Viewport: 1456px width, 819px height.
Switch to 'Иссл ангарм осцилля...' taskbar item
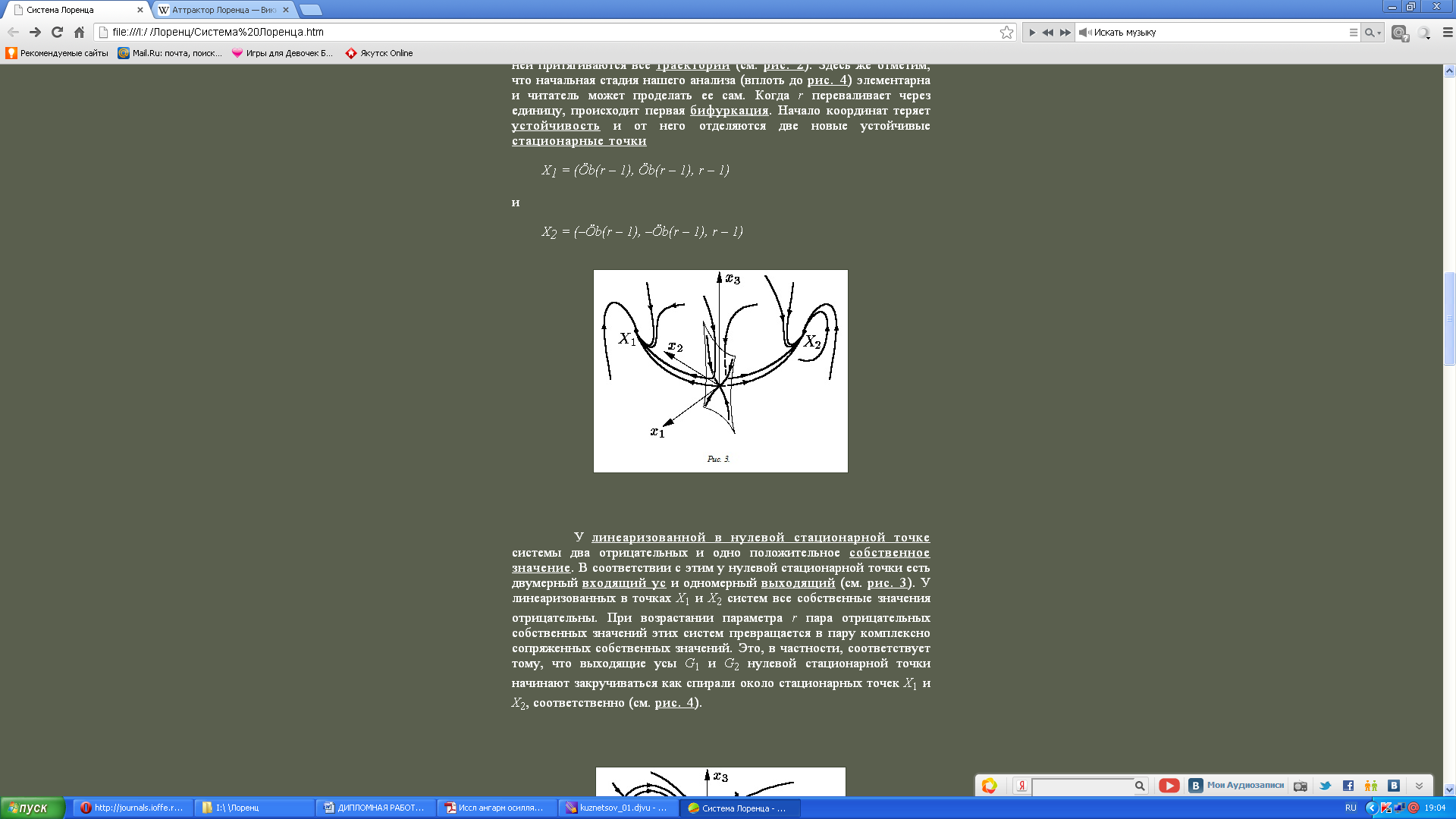pyautogui.click(x=497, y=808)
